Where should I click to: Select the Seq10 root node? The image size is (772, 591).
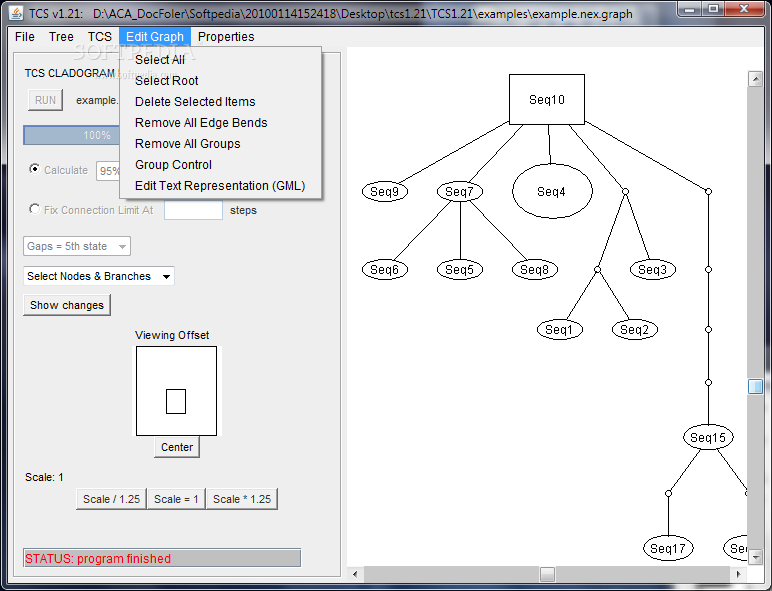tap(547, 99)
